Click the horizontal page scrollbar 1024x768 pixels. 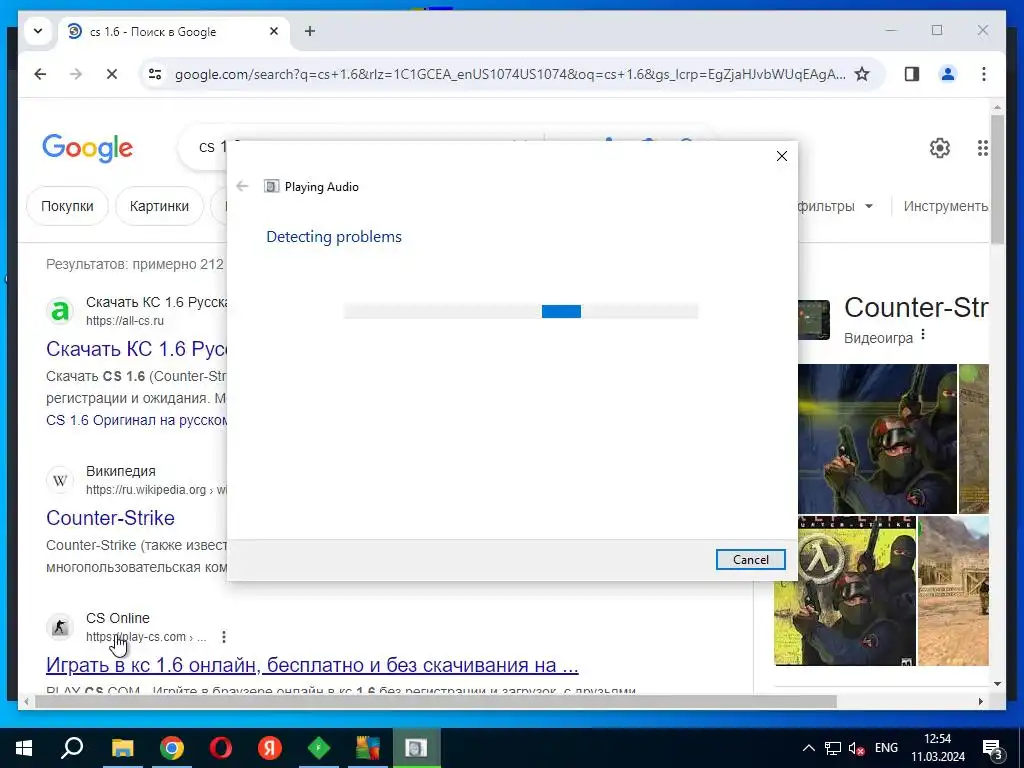pos(436,702)
